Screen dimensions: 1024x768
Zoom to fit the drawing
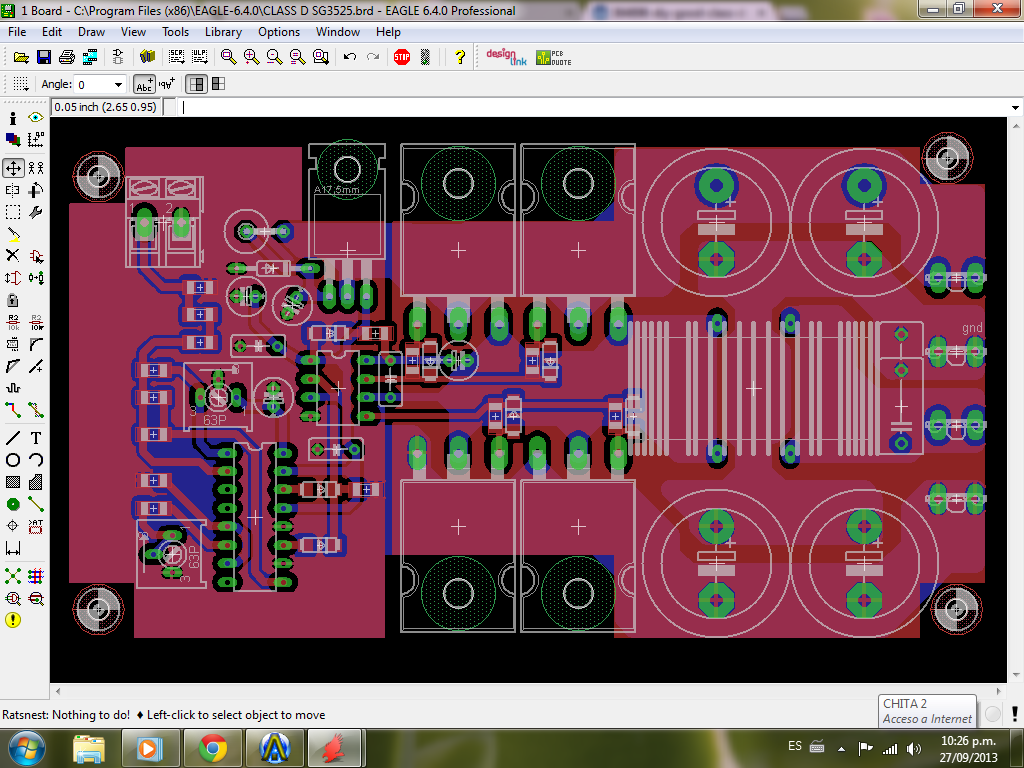click(x=229, y=57)
